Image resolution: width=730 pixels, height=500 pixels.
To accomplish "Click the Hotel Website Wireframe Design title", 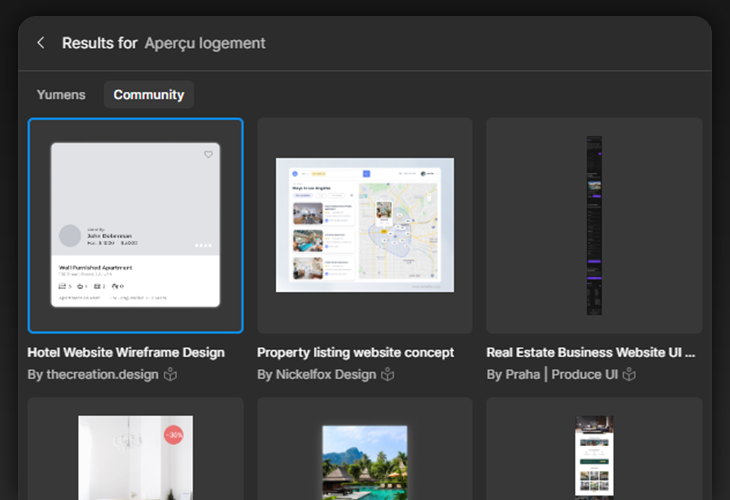I will click(x=126, y=352).
